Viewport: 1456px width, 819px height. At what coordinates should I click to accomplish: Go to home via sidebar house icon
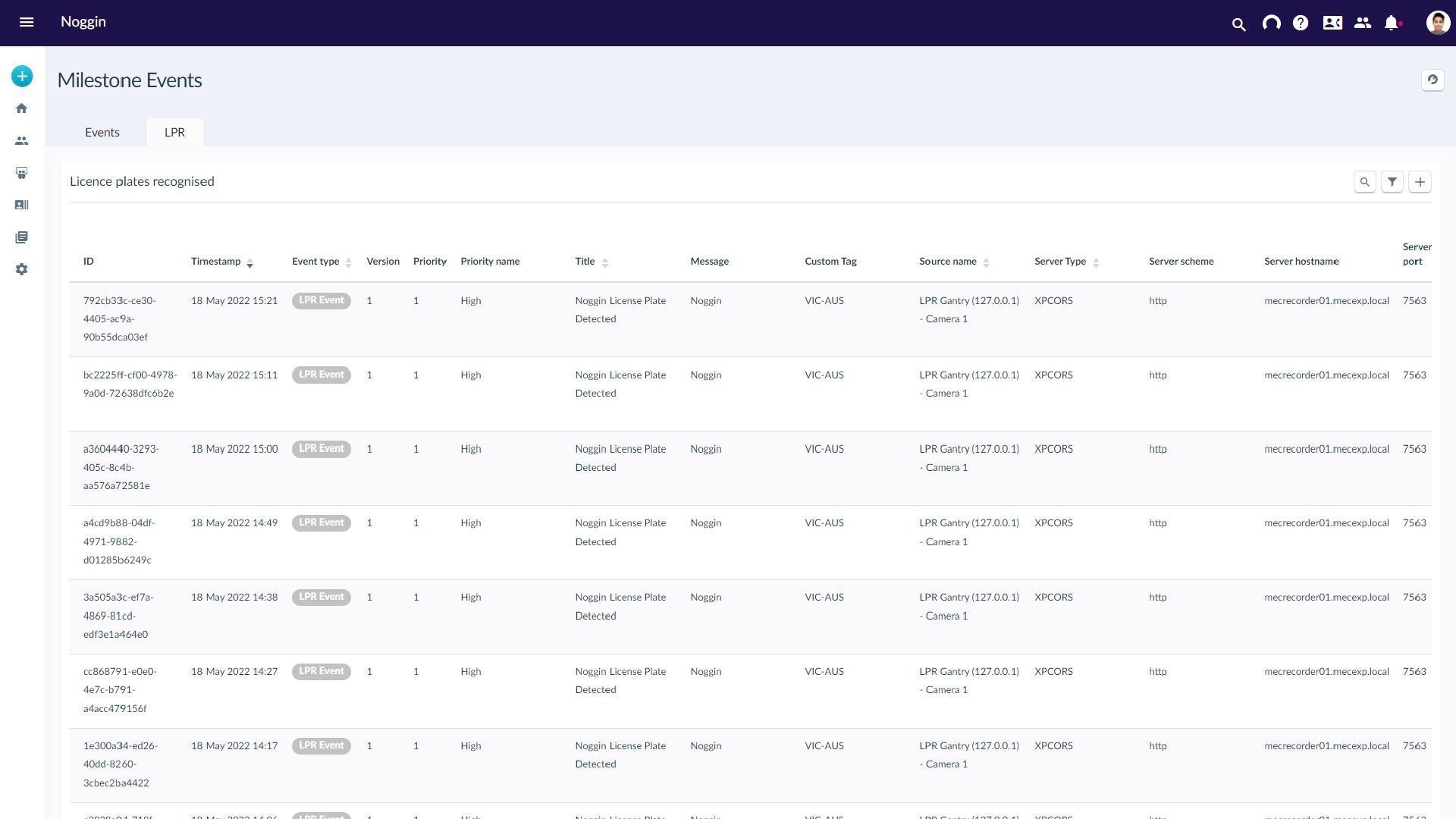(x=22, y=108)
